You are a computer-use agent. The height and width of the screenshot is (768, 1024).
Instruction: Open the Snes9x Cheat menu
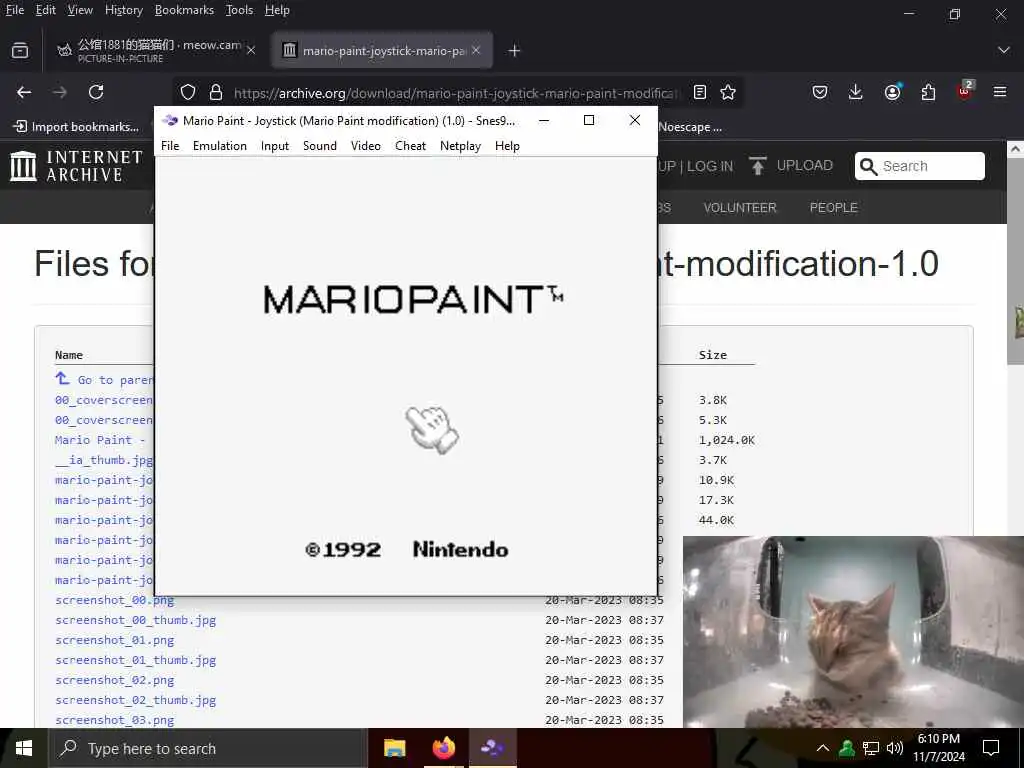coord(410,146)
